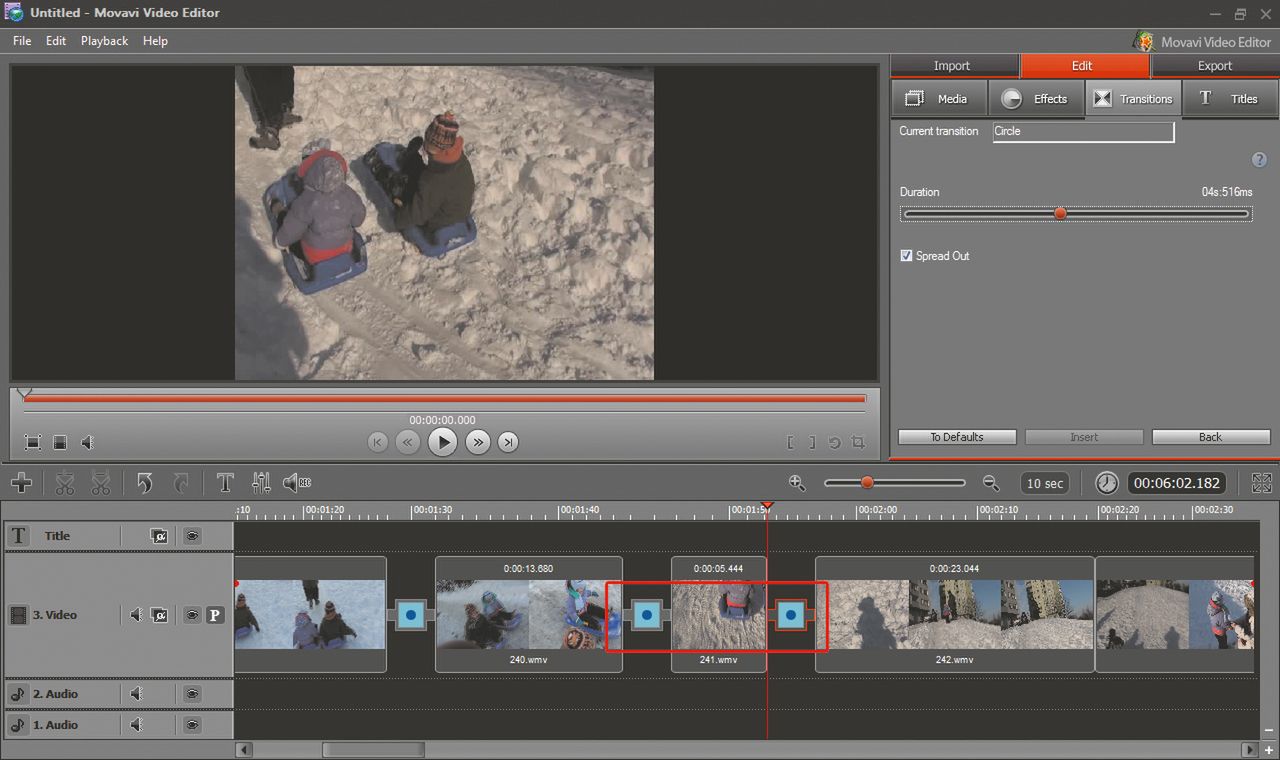Select the transition icon between 240.wmv and 241.wmv
The height and width of the screenshot is (760, 1280).
(646, 615)
